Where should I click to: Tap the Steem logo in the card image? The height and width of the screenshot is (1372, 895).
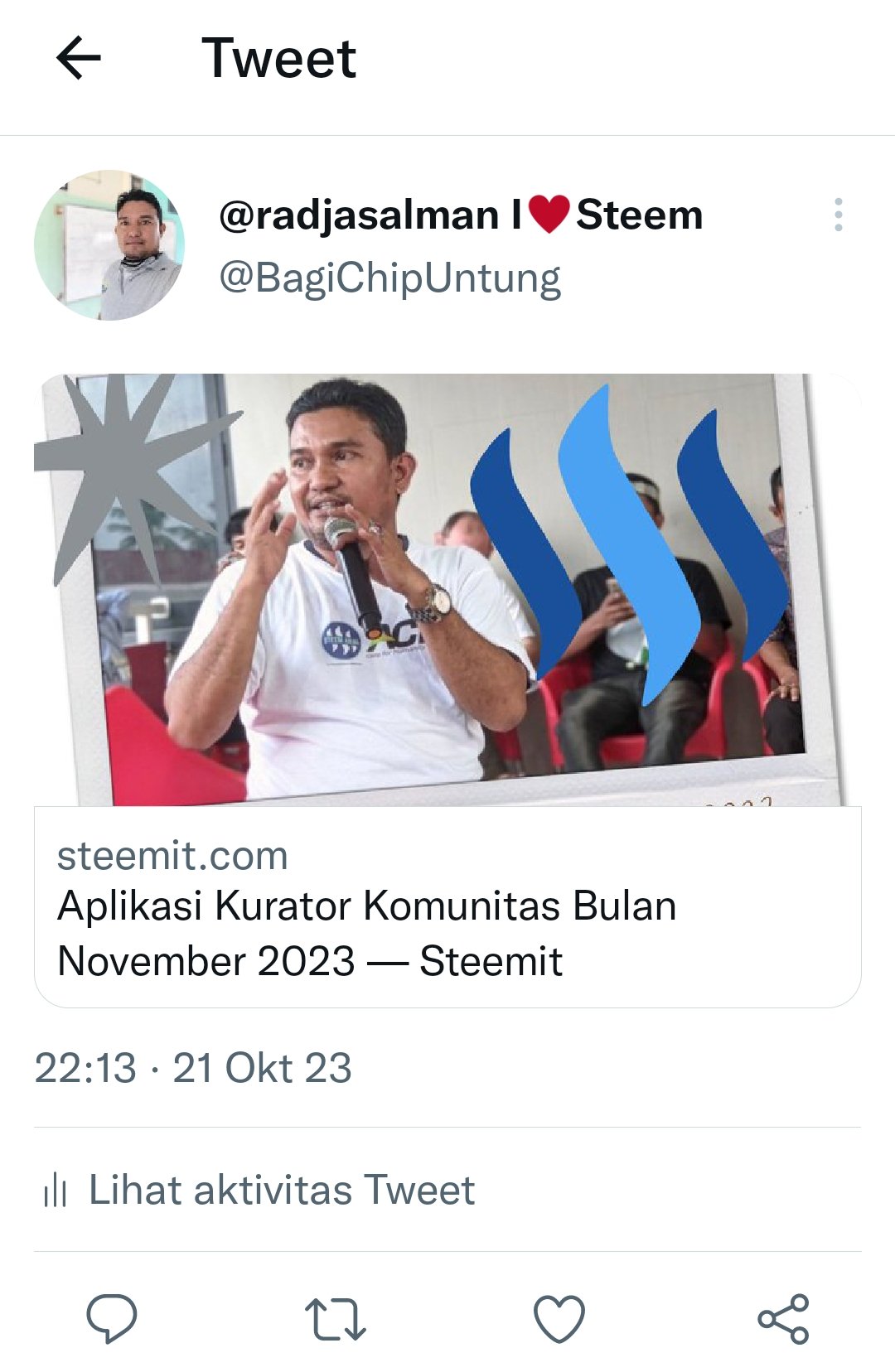click(x=628, y=544)
